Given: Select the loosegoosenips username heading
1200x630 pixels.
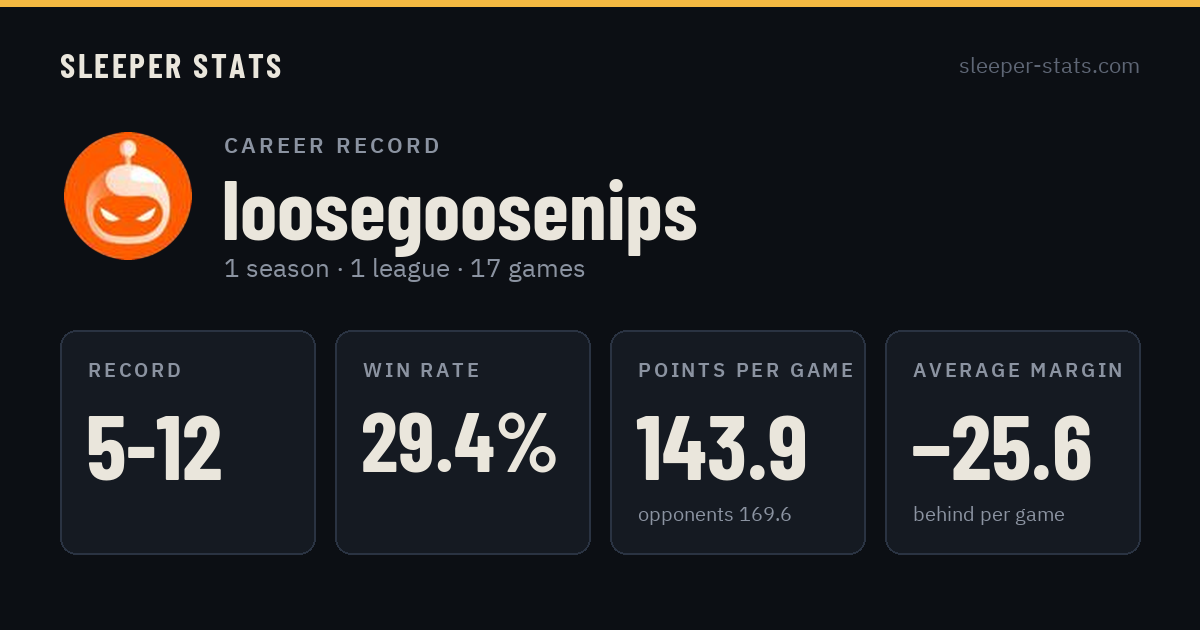Looking at the screenshot, I should [x=460, y=212].
